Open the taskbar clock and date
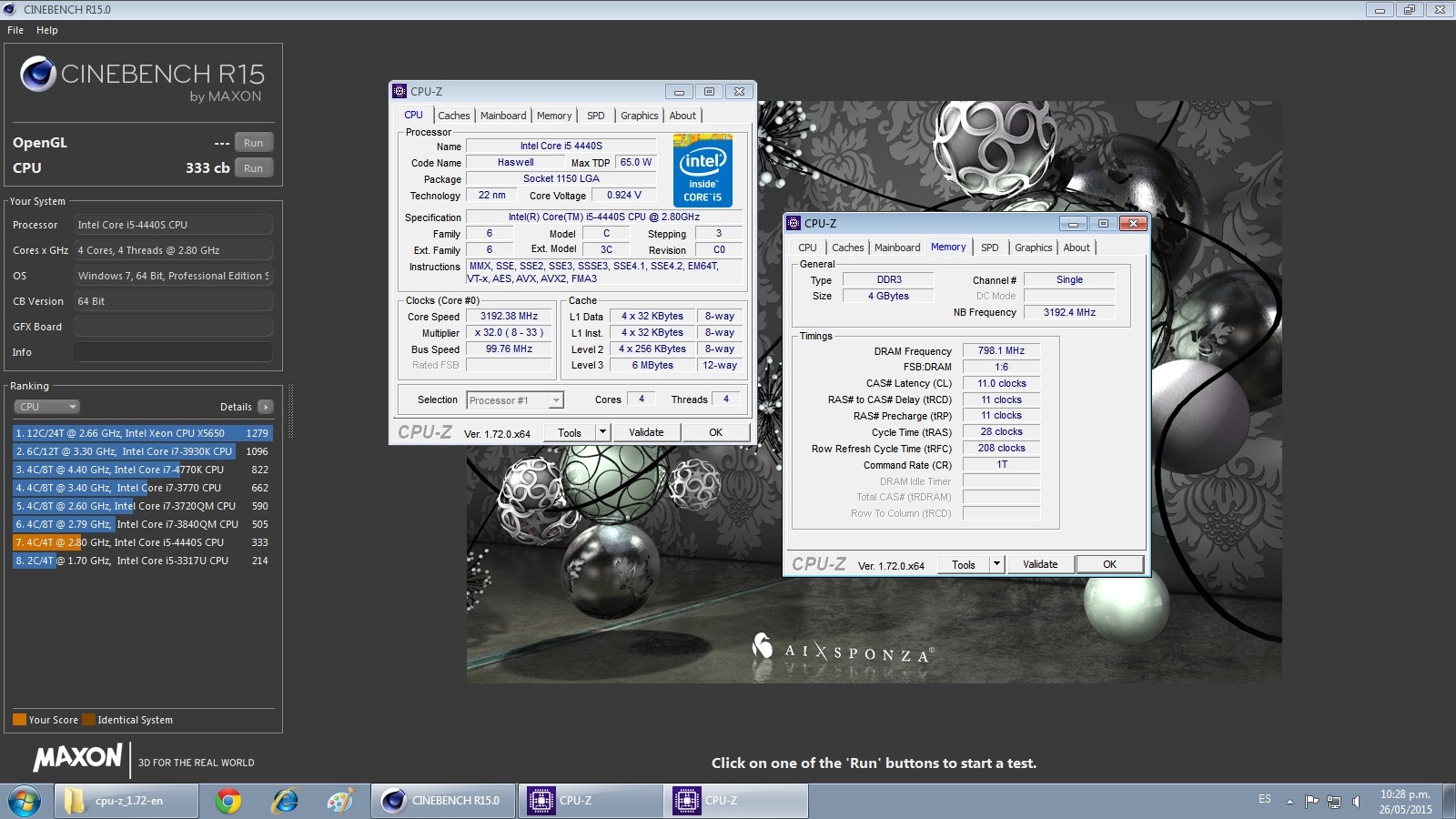Image resolution: width=1456 pixels, height=819 pixels. (1406, 802)
